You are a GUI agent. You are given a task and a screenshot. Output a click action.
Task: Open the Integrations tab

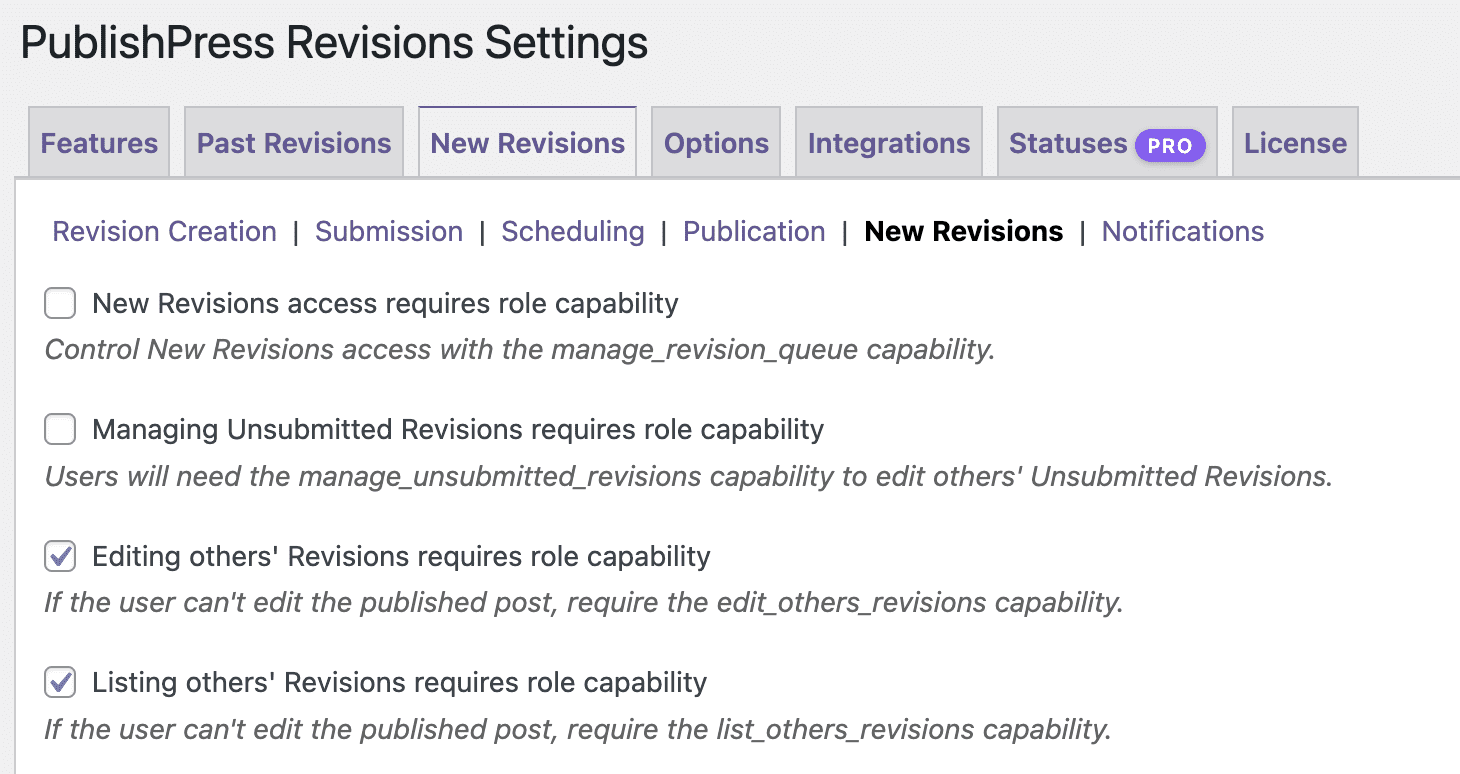tap(888, 143)
